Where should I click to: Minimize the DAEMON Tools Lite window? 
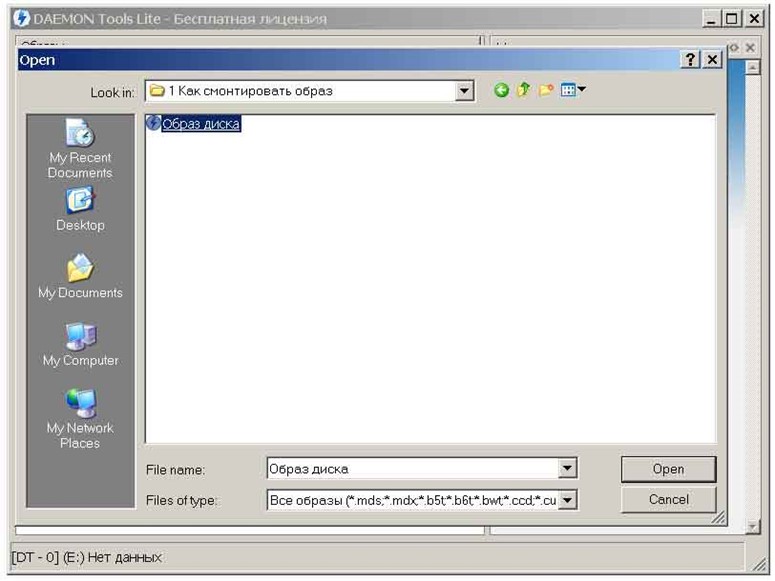(x=711, y=19)
